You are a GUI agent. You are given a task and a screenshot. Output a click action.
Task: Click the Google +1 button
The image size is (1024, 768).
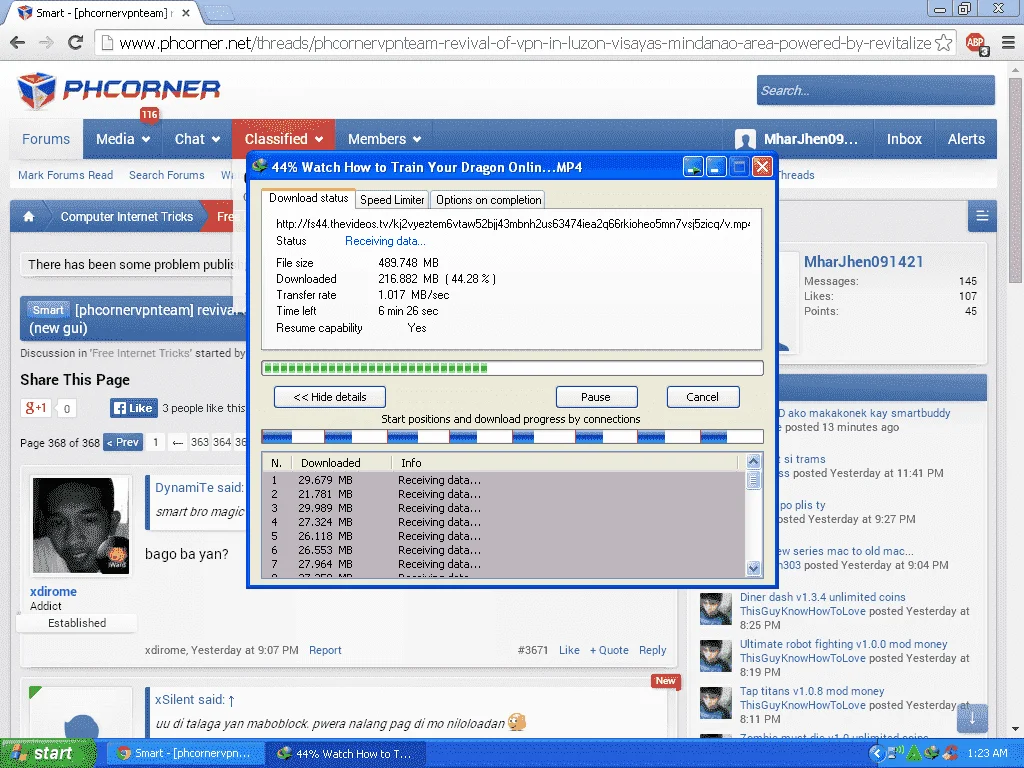click(x=35, y=408)
